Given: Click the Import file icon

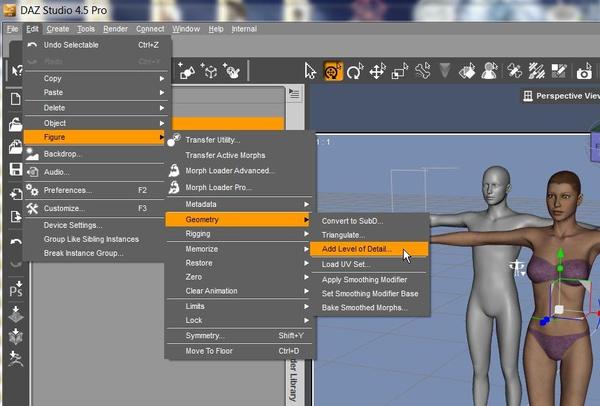Looking at the screenshot, I should 16,194.
